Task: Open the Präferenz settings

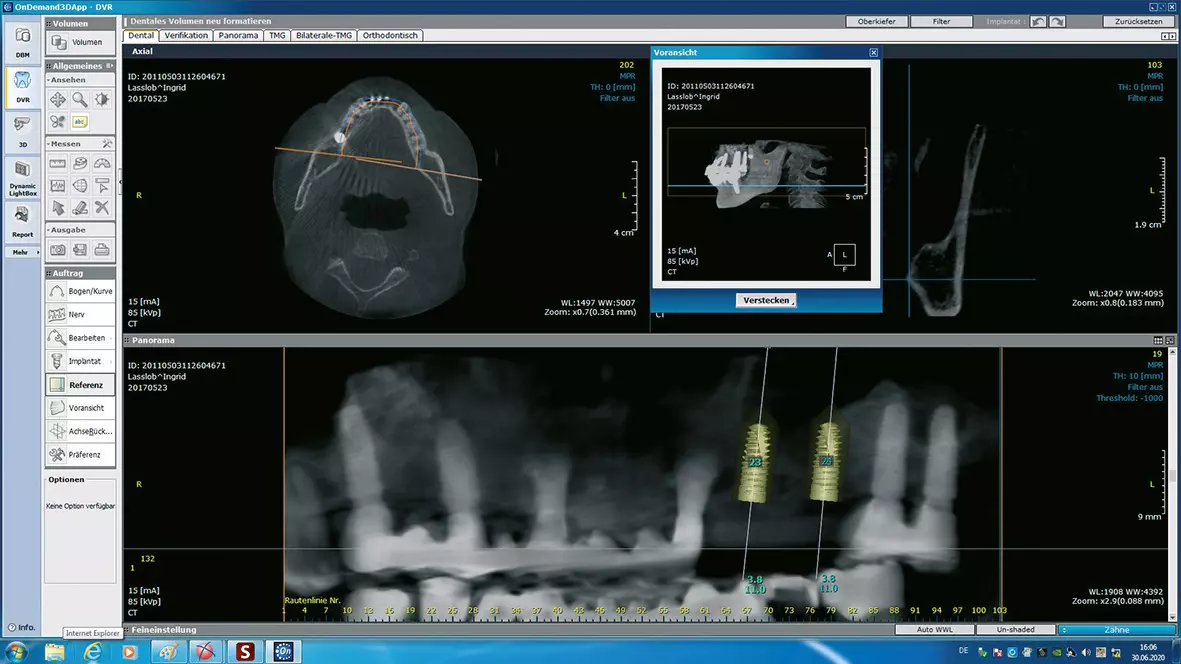Action: tap(81, 455)
